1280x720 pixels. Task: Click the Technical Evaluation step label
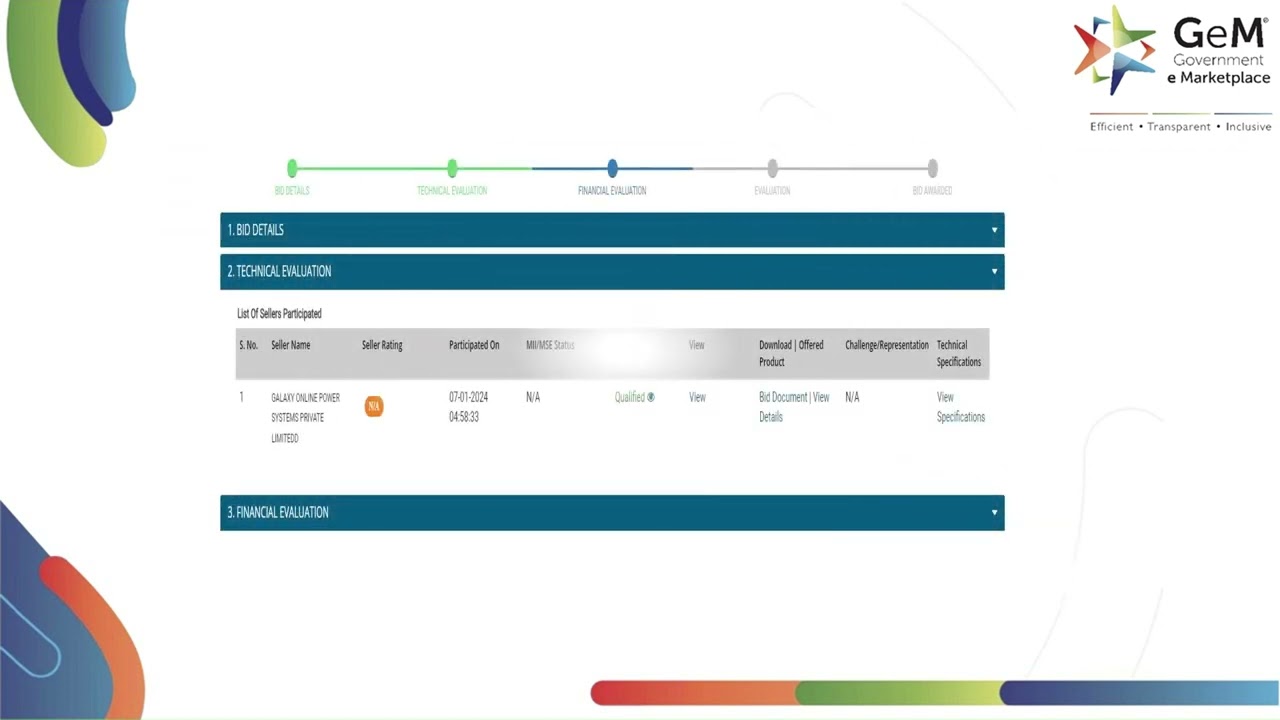point(452,190)
